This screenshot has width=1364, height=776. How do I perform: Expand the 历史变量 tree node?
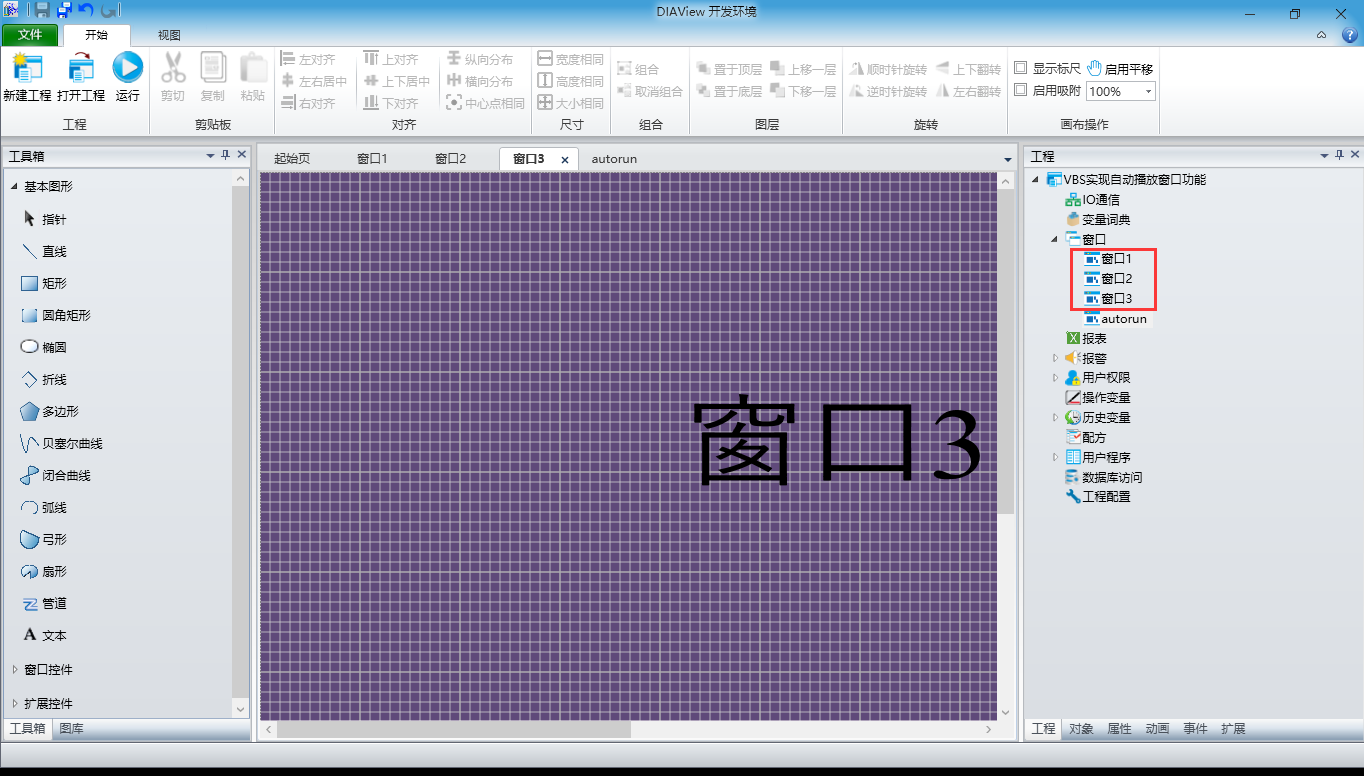[1055, 417]
